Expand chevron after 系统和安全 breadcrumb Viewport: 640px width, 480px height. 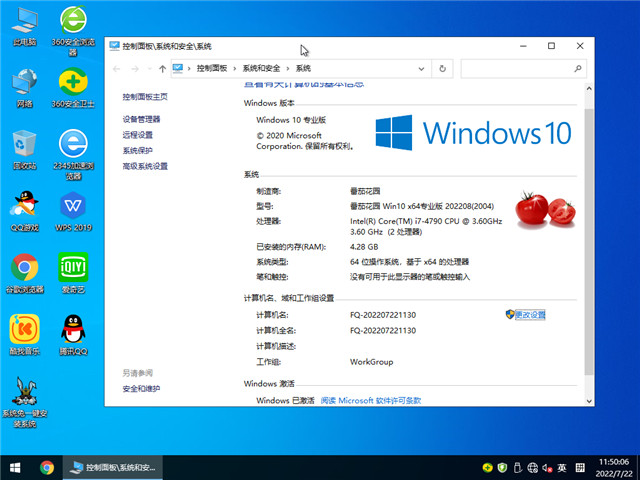(x=288, y=68)
